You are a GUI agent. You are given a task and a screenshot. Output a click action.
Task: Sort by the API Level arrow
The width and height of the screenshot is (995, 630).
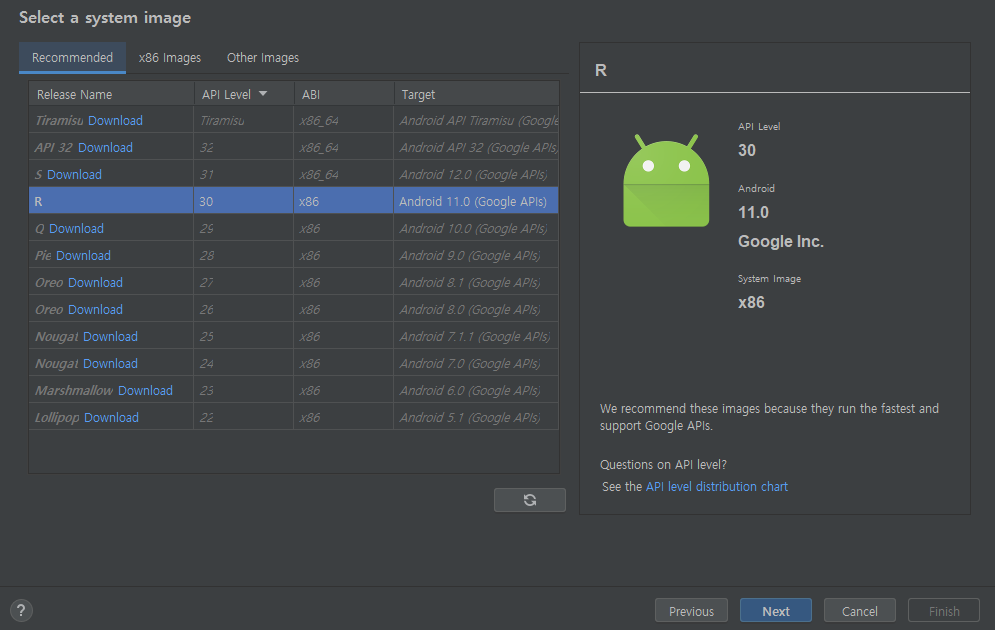point(263,94)
